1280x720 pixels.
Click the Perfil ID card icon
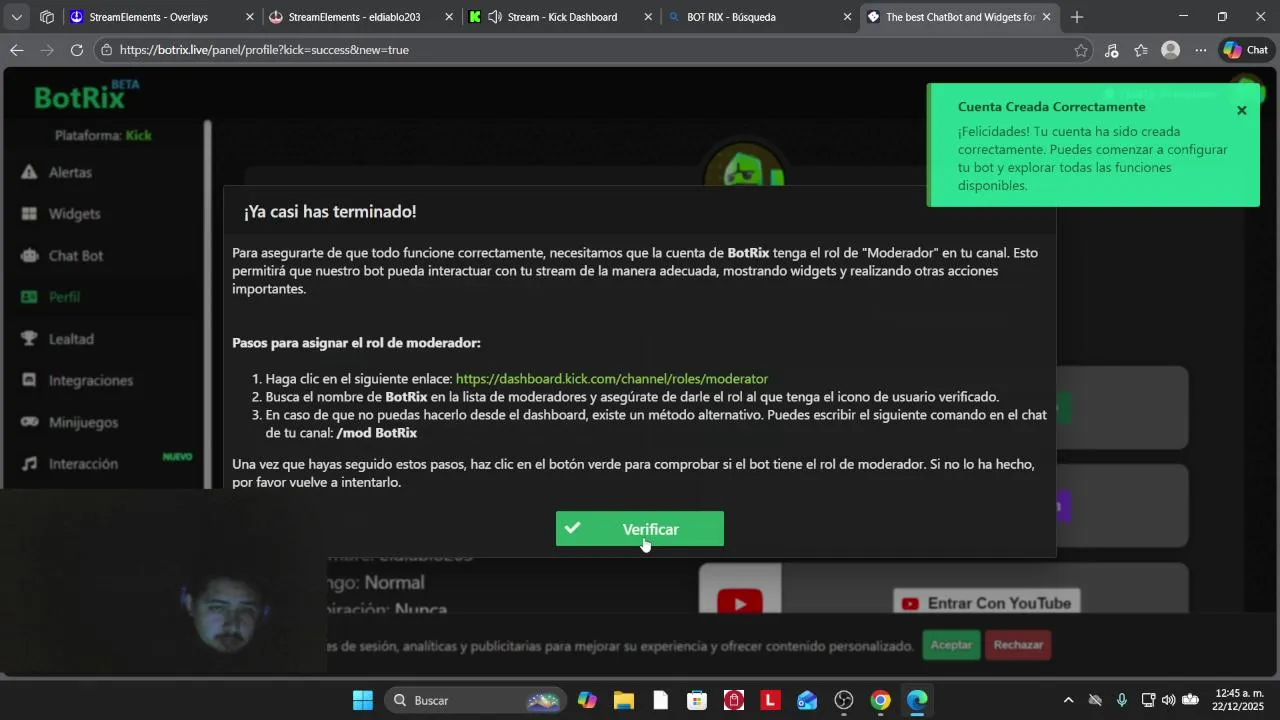point(29,297)
